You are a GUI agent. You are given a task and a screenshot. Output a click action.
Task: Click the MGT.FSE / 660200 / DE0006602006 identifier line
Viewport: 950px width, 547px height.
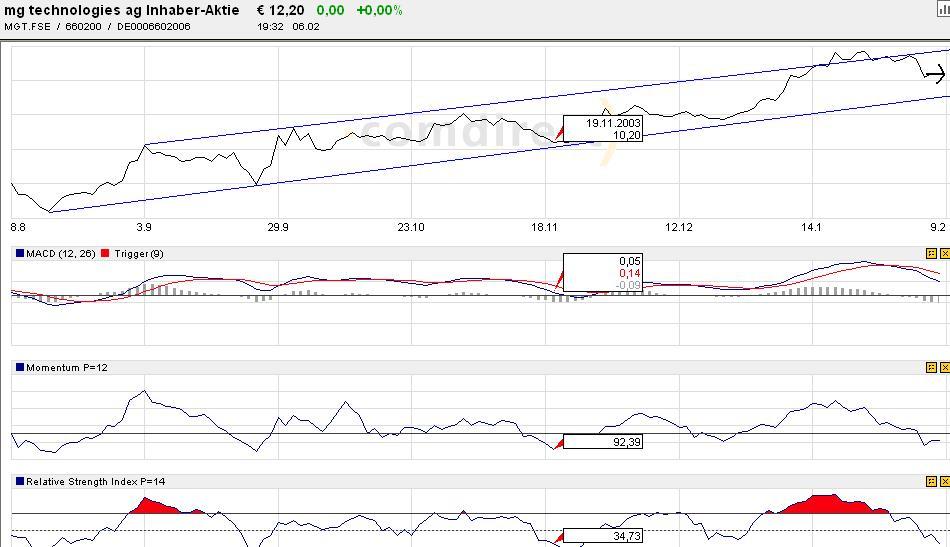(97, 27)
